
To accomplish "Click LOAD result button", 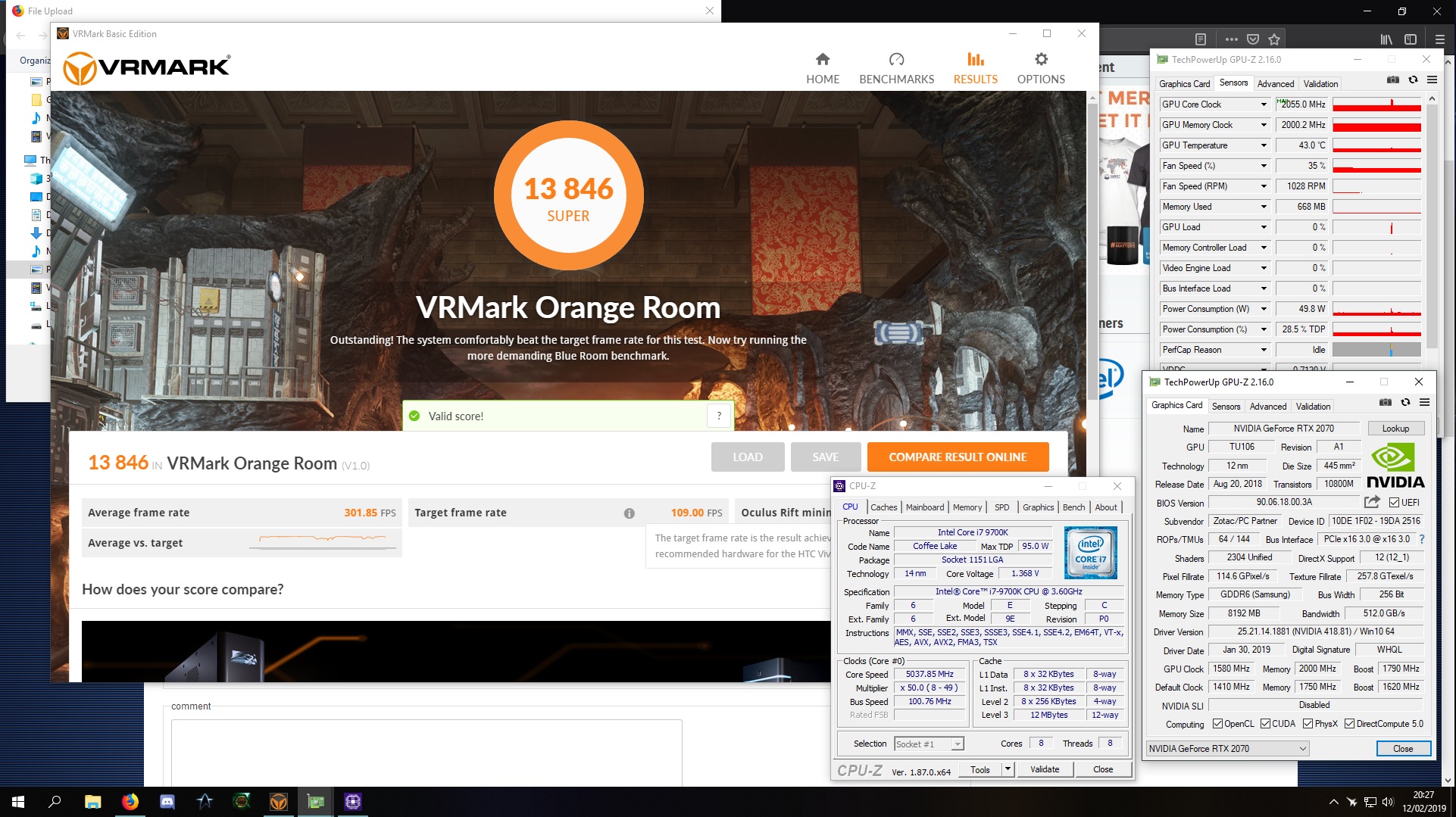I will (747, 457).
